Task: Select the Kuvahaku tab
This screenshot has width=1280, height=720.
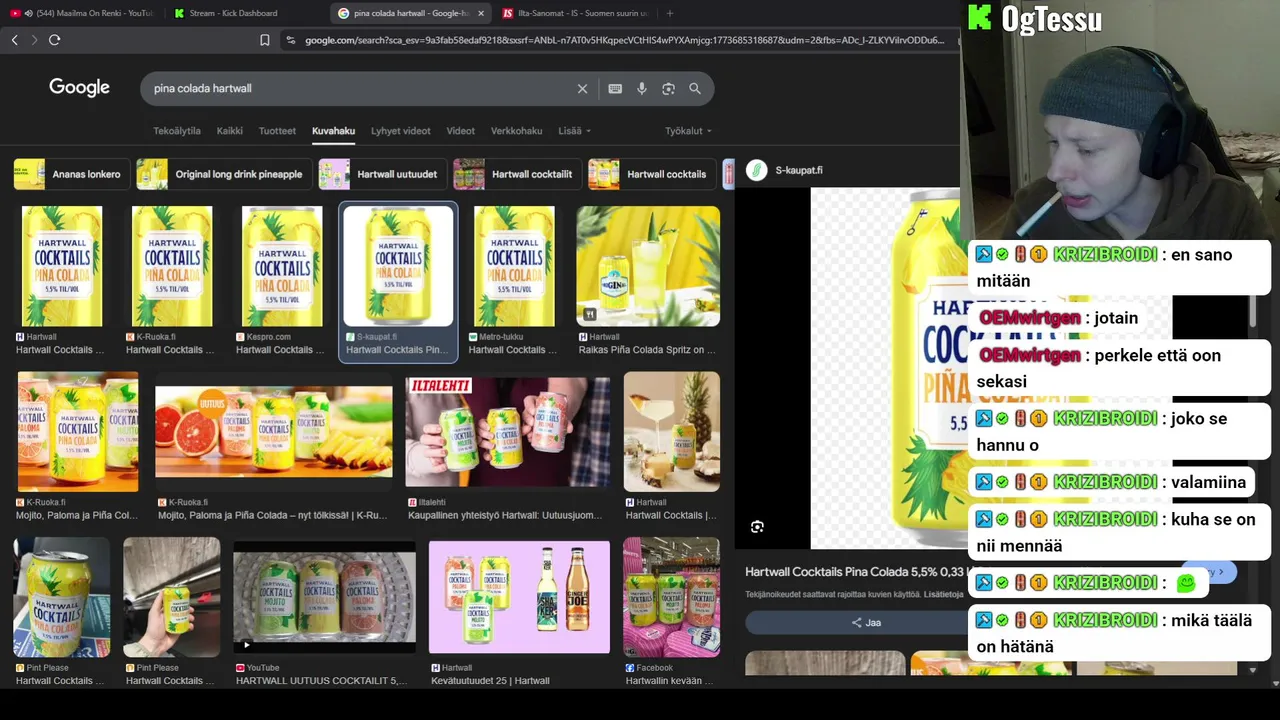Action: (x=333, y=131)
